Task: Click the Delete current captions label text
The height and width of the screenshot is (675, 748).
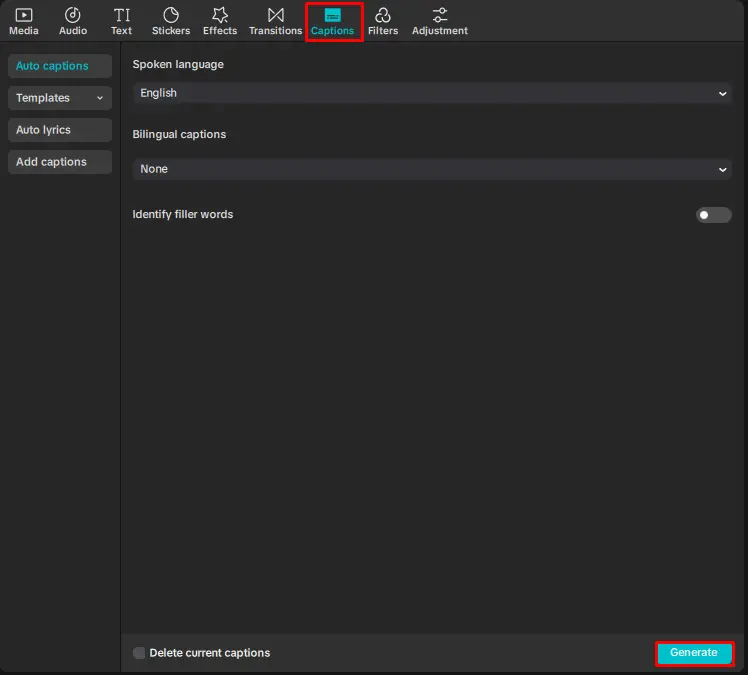Action: [210, 653]
